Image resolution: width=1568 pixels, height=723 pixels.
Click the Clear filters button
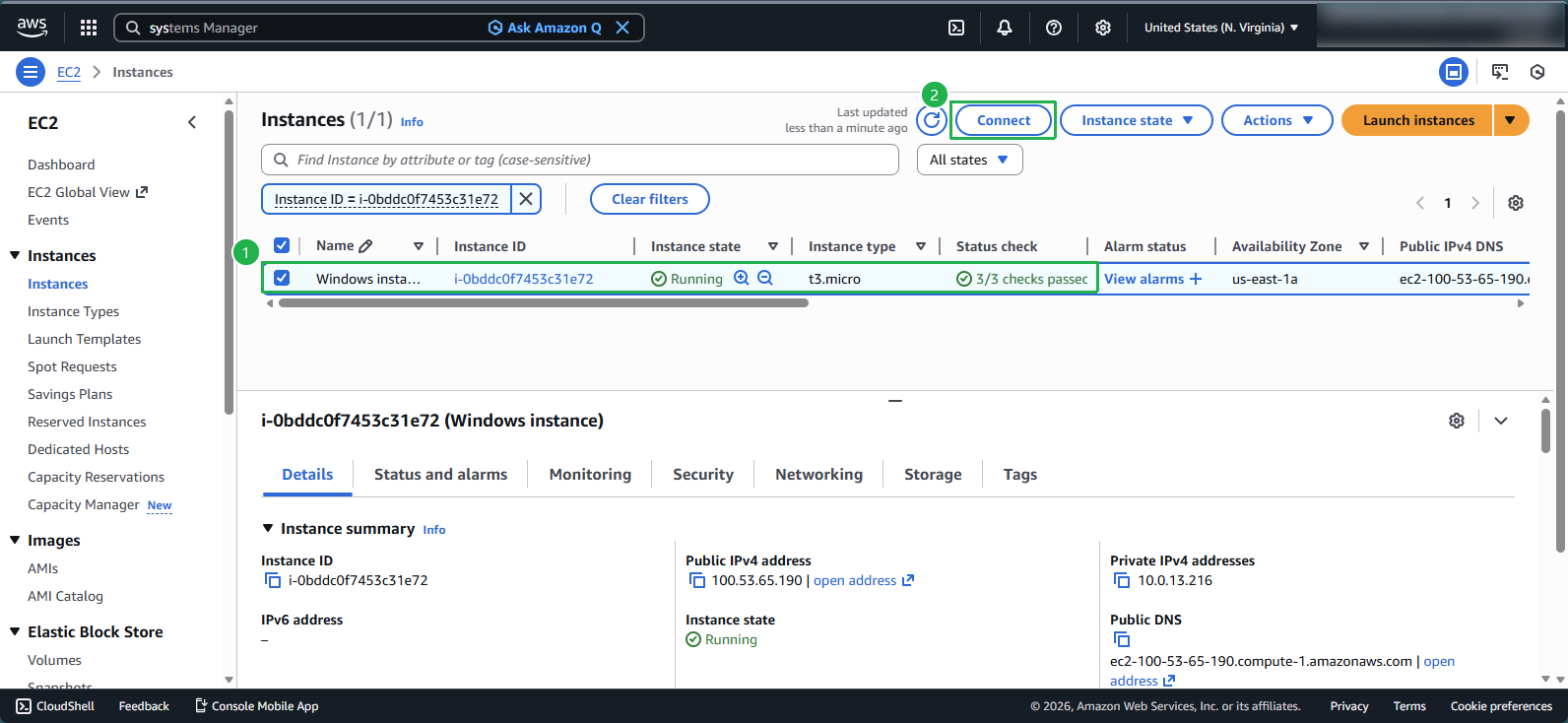pos(649,199)
